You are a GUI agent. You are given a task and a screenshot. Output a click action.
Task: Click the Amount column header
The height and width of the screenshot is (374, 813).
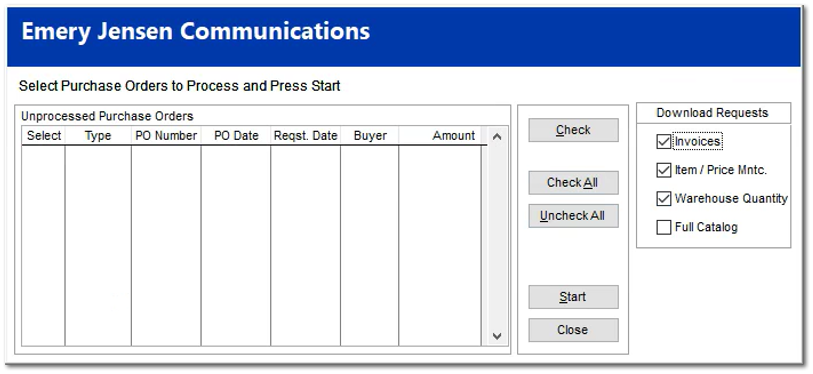click(x=440, y=136)
